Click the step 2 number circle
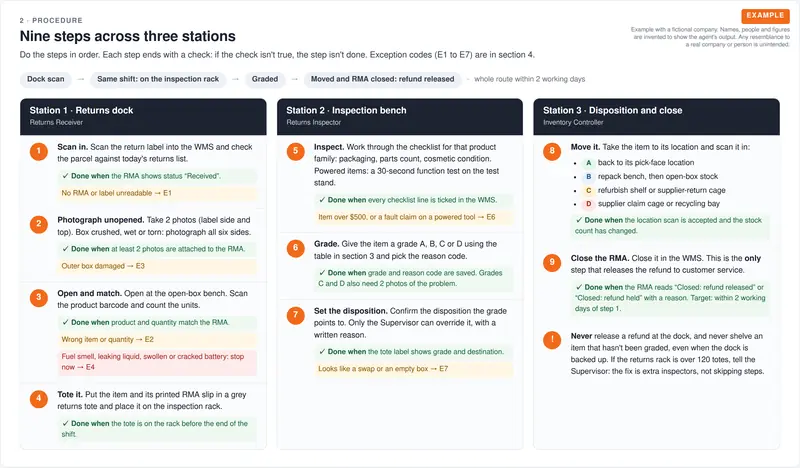This screenshot has height=468, width=800. click(x=39, y=225)
